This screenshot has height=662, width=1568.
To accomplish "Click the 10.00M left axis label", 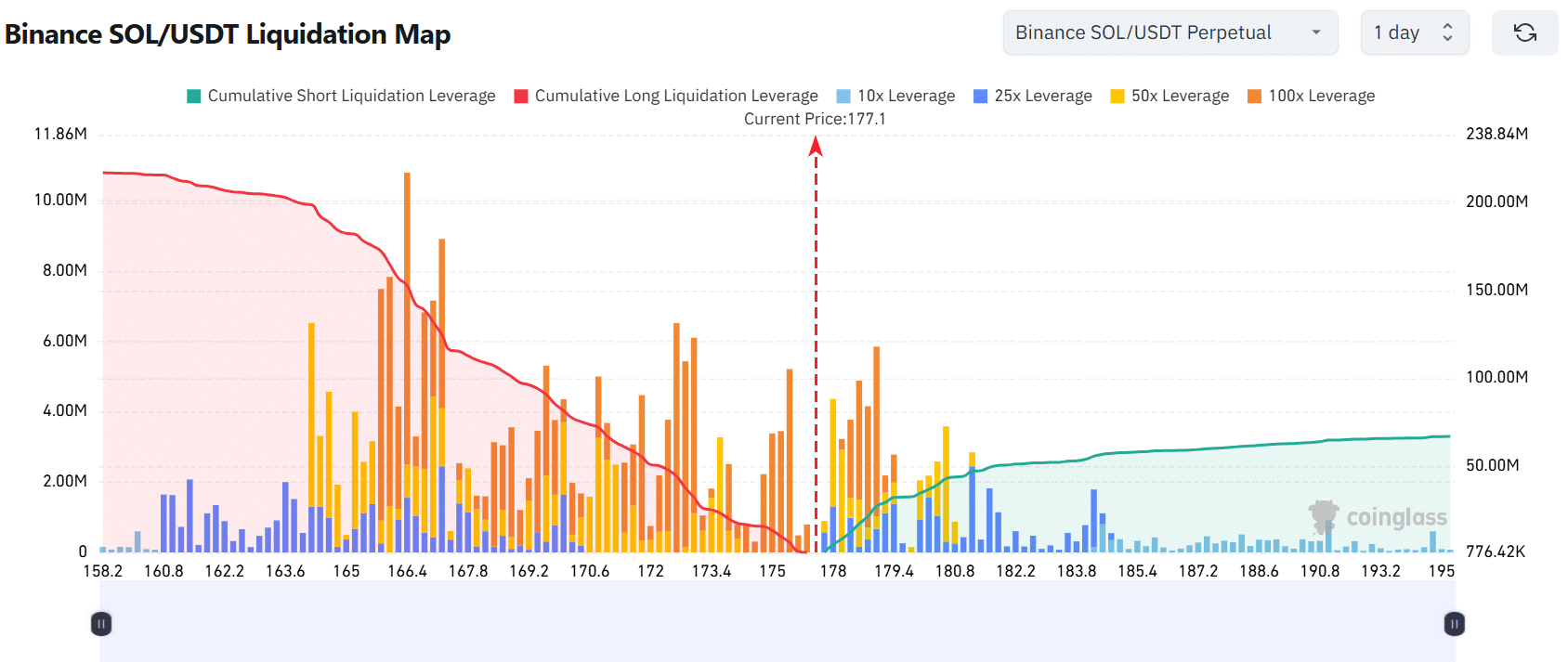I will click(x=60, y=200).
